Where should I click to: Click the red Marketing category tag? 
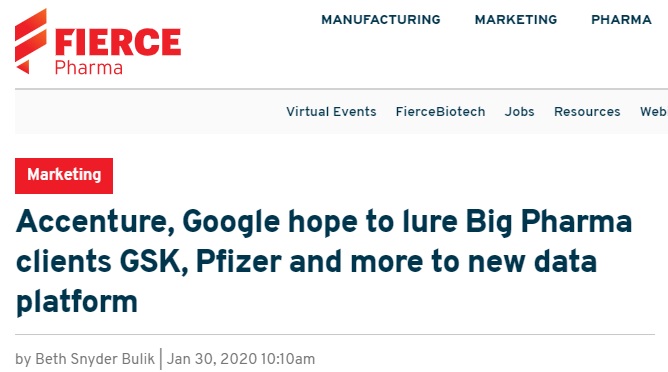tap(64, 176)
